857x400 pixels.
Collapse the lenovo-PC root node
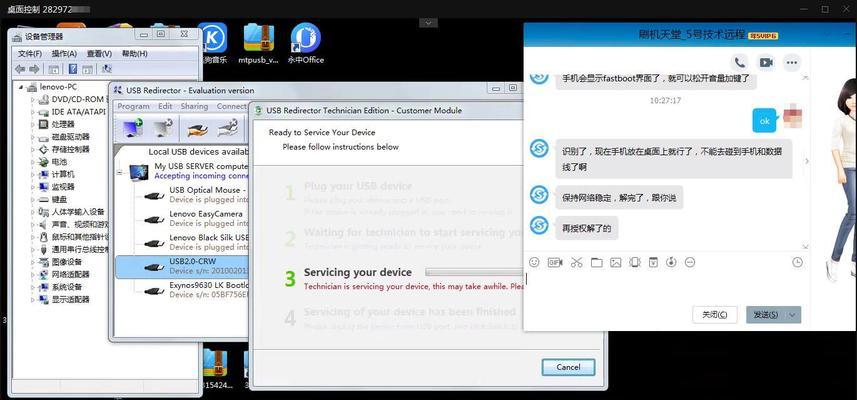tap(21, 87)
